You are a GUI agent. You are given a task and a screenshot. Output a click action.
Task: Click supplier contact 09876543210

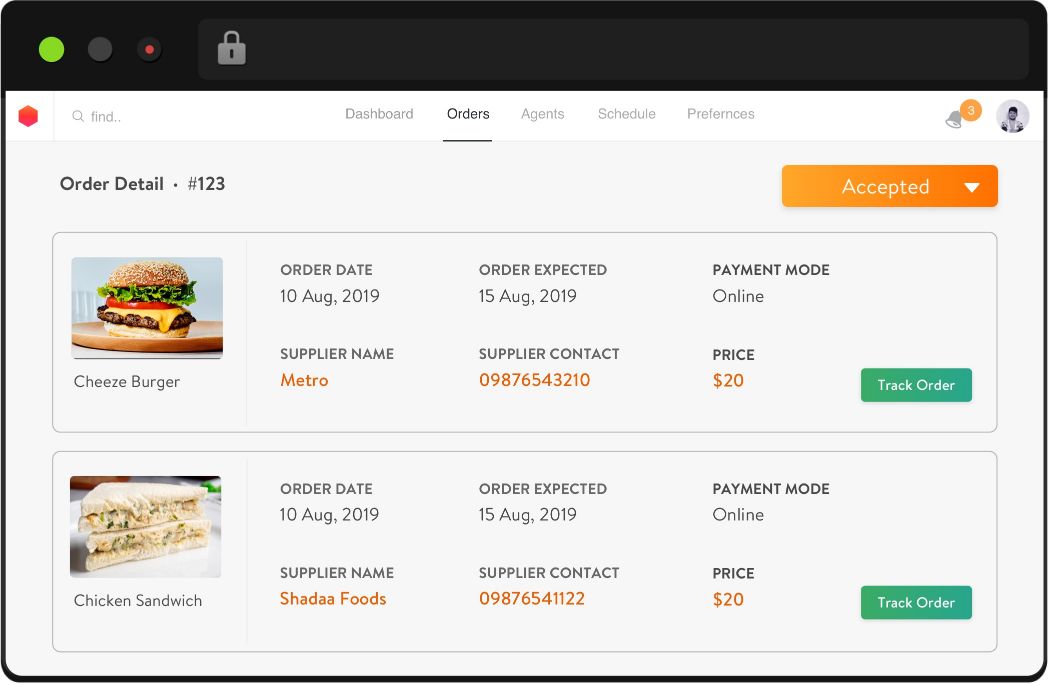tap(534, 380)
